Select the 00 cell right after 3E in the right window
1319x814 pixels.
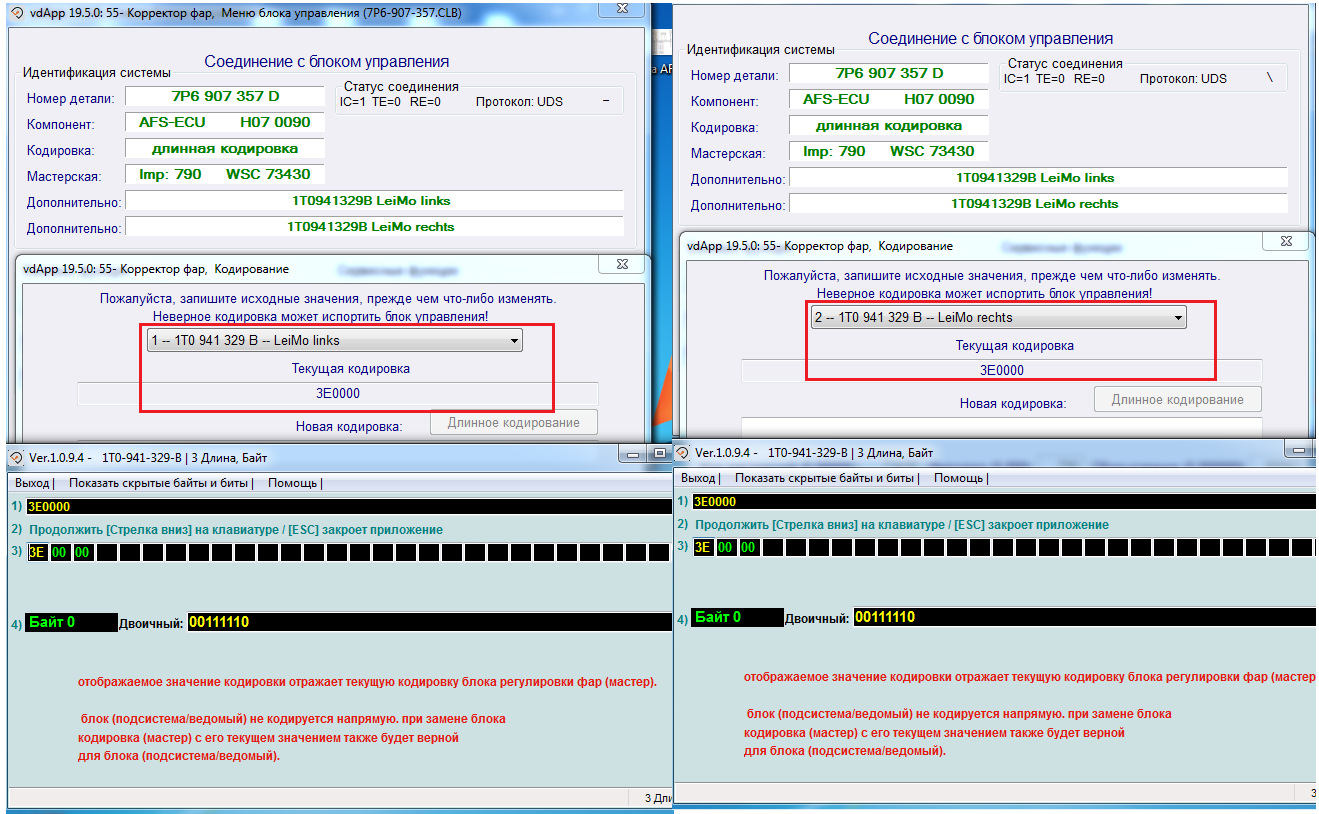point(726,547)
